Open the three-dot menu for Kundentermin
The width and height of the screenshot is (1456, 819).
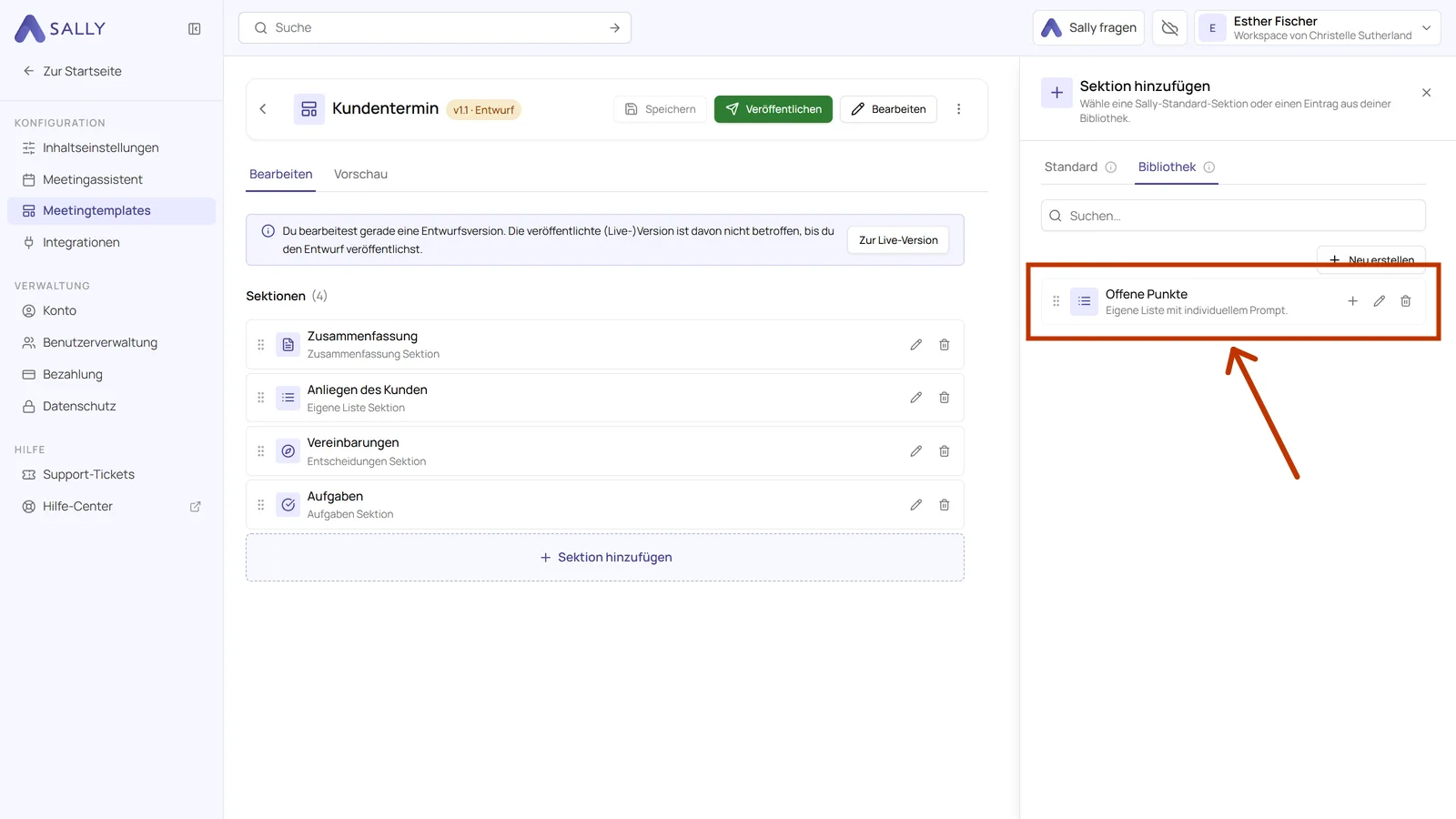click(959, 109)
